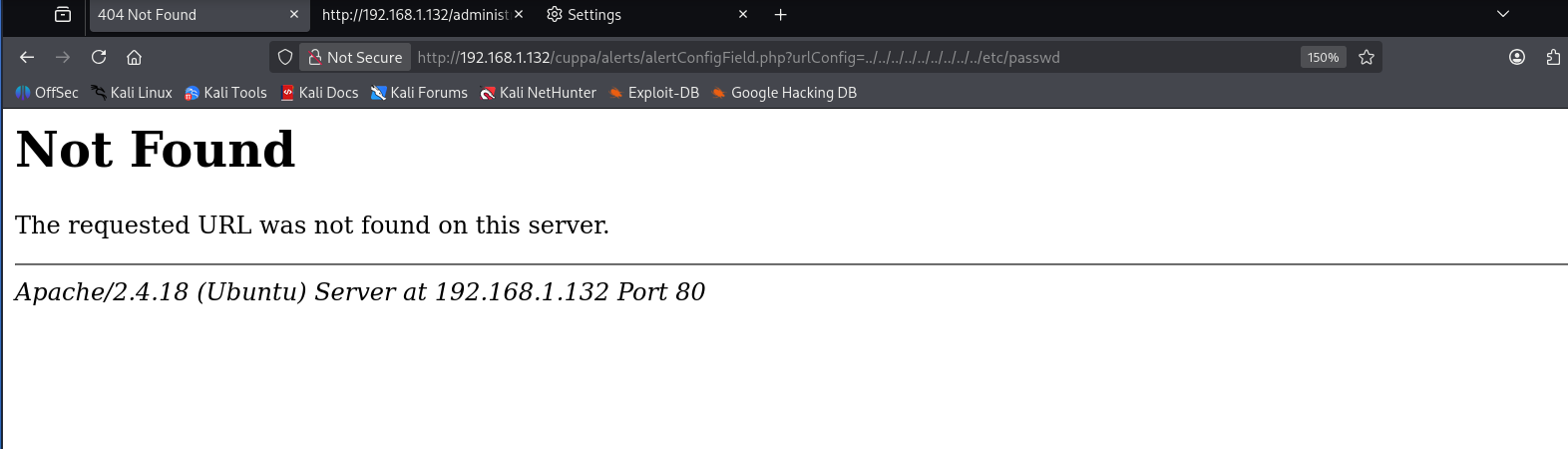
Task: Expand the list all tabs dropdown
Action: tap(1503, 14)
